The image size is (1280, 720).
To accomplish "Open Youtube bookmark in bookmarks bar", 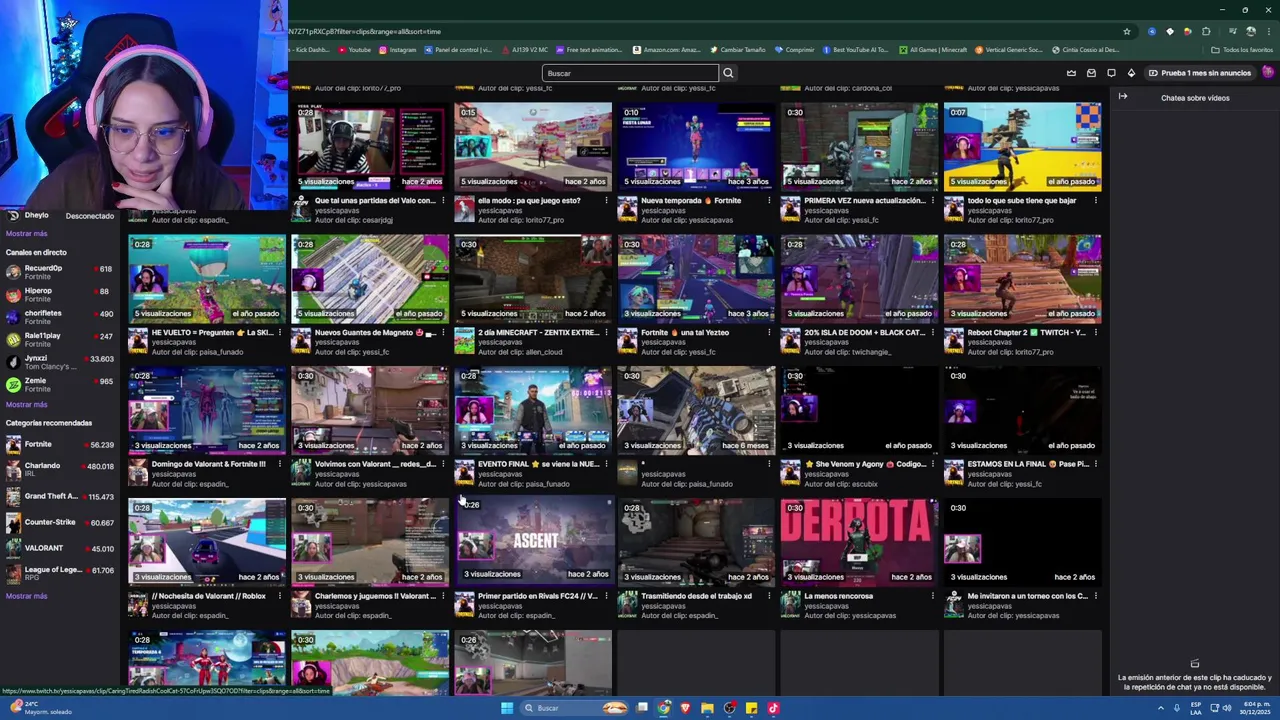I will pyautogui.click(x=354, y=50).
